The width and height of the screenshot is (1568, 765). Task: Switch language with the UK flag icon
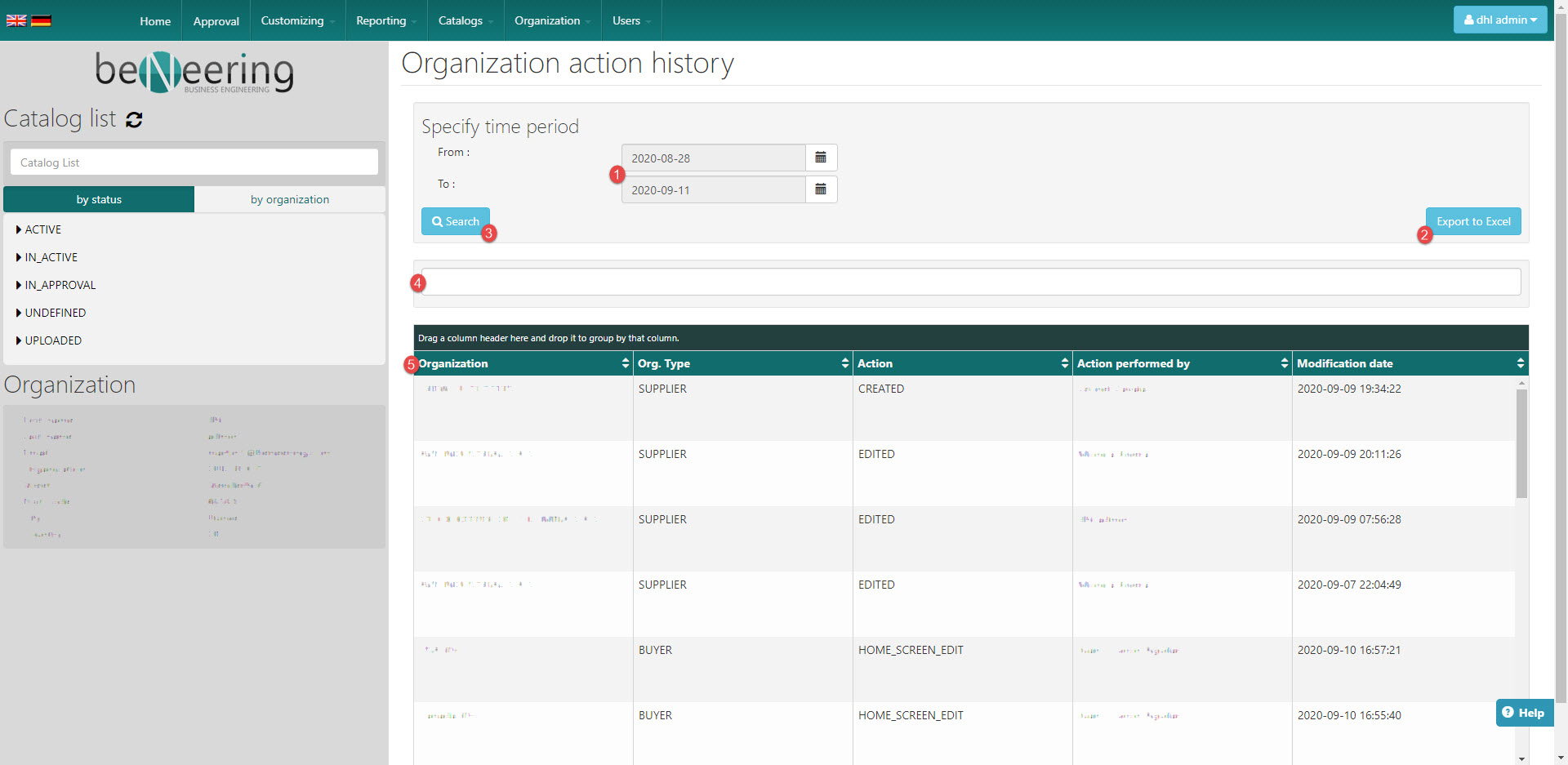[x=16, y=20]
